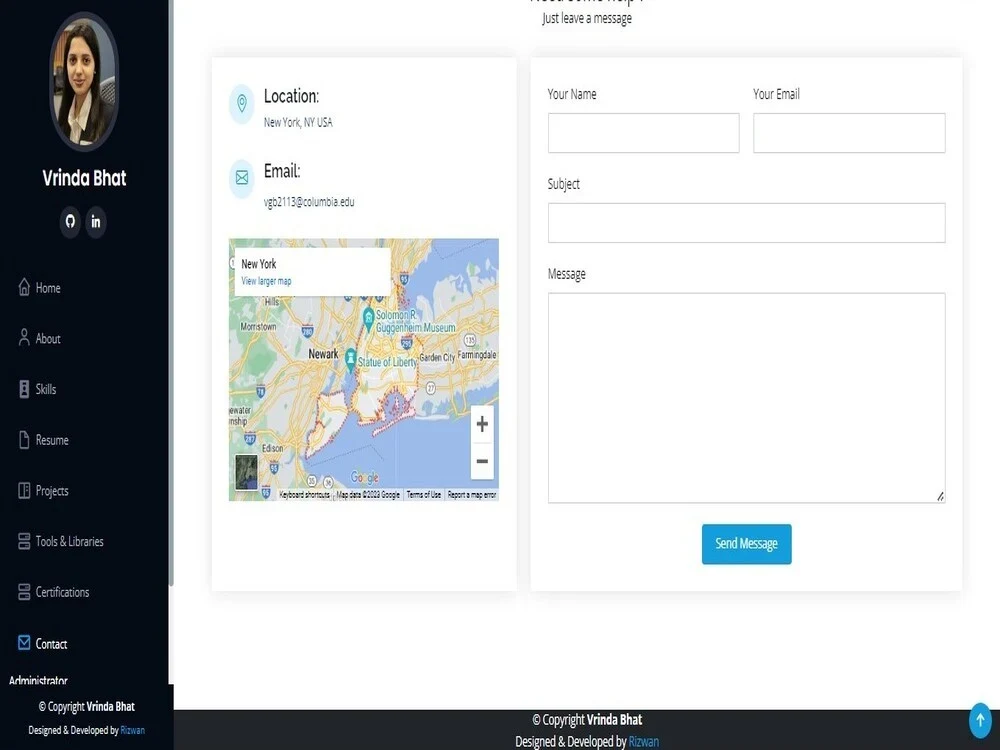Zoom in on the map with plus control

[482, 423]
